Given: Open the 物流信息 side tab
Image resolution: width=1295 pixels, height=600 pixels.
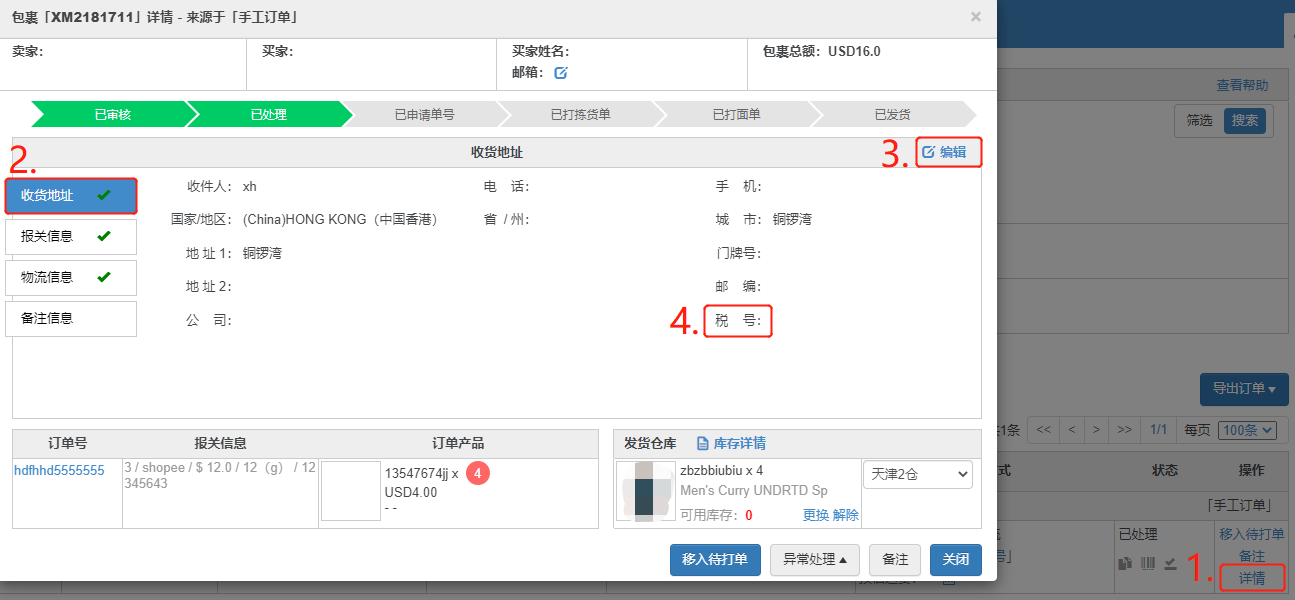Looking at the screenshot, I should click(x=71, y=278).
